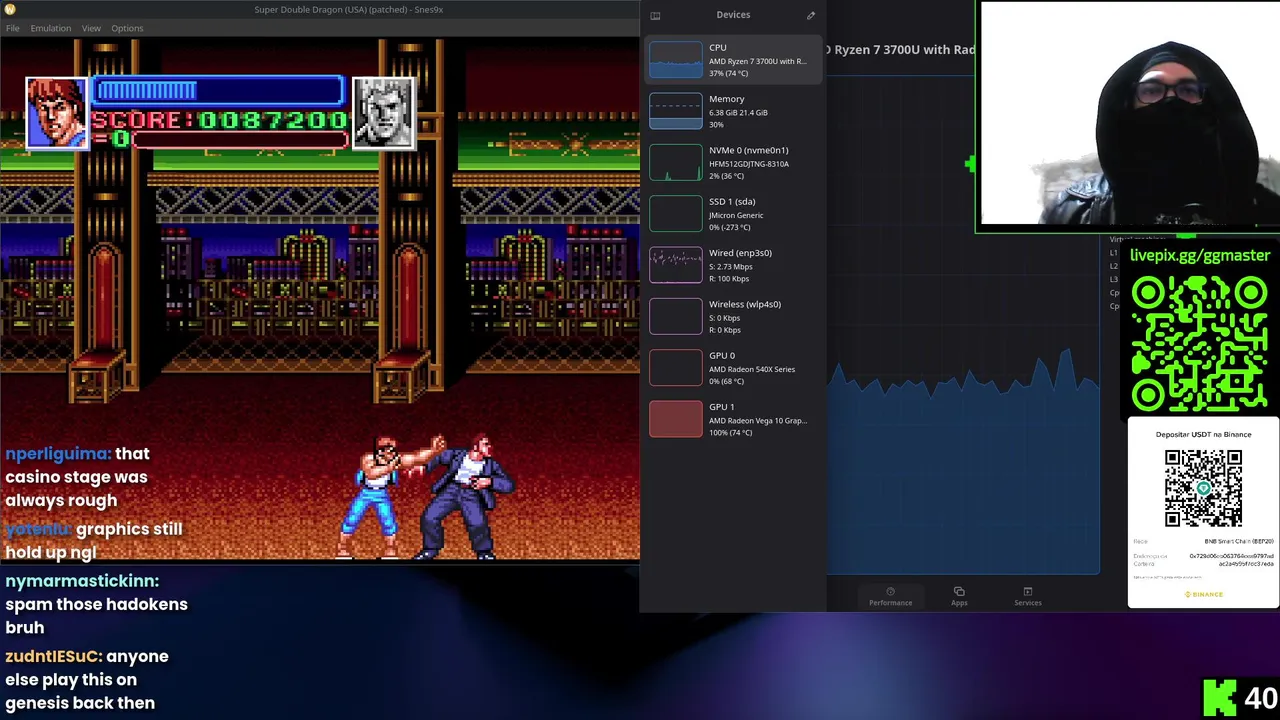Image resolution: width=1280 pixels, height=720 pixels.
Task: Click the Binance logo on deposit card
Action: tap(1203, 594)
